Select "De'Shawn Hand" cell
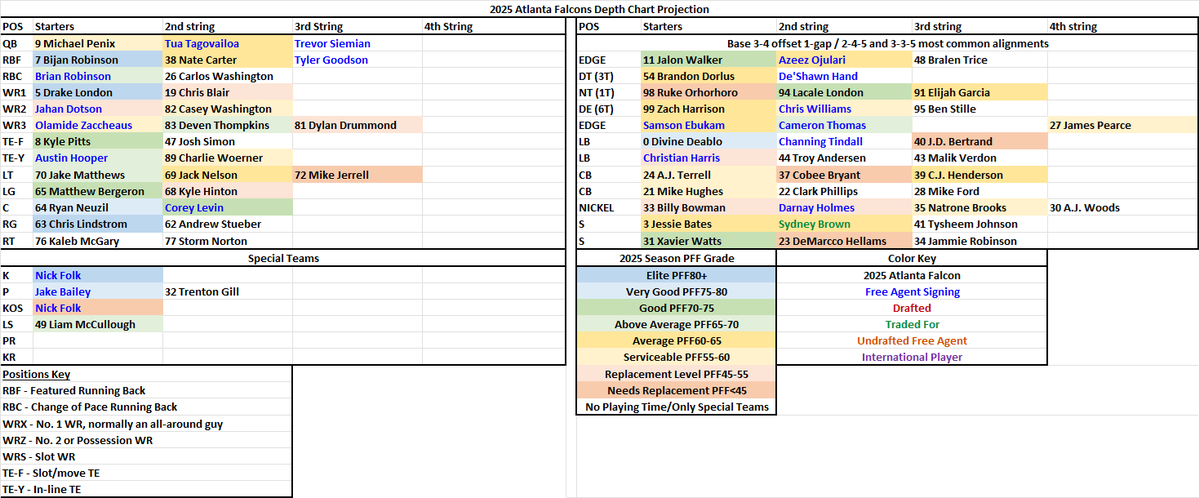1199x498 pixels. point(844,76)
